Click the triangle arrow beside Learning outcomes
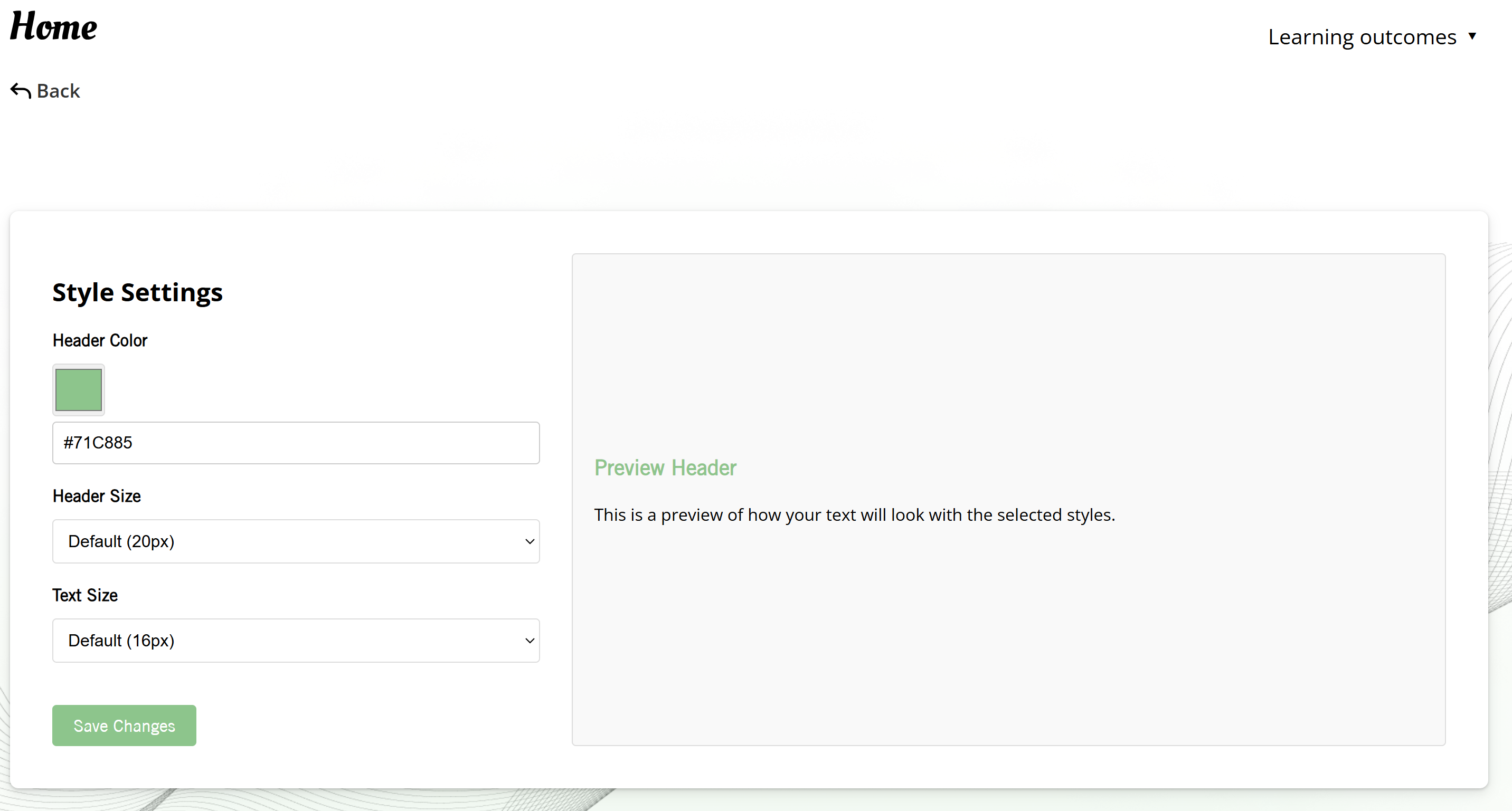1512x811 pixels. point(1472,36)
